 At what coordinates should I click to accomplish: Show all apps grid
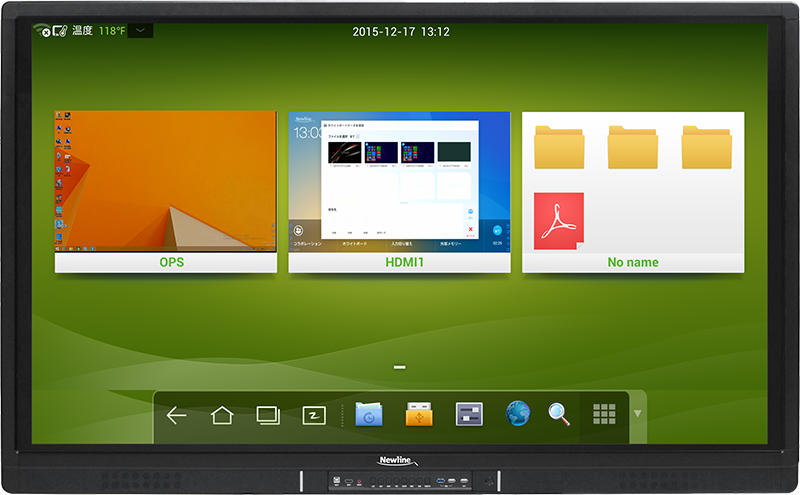[603, 415]
